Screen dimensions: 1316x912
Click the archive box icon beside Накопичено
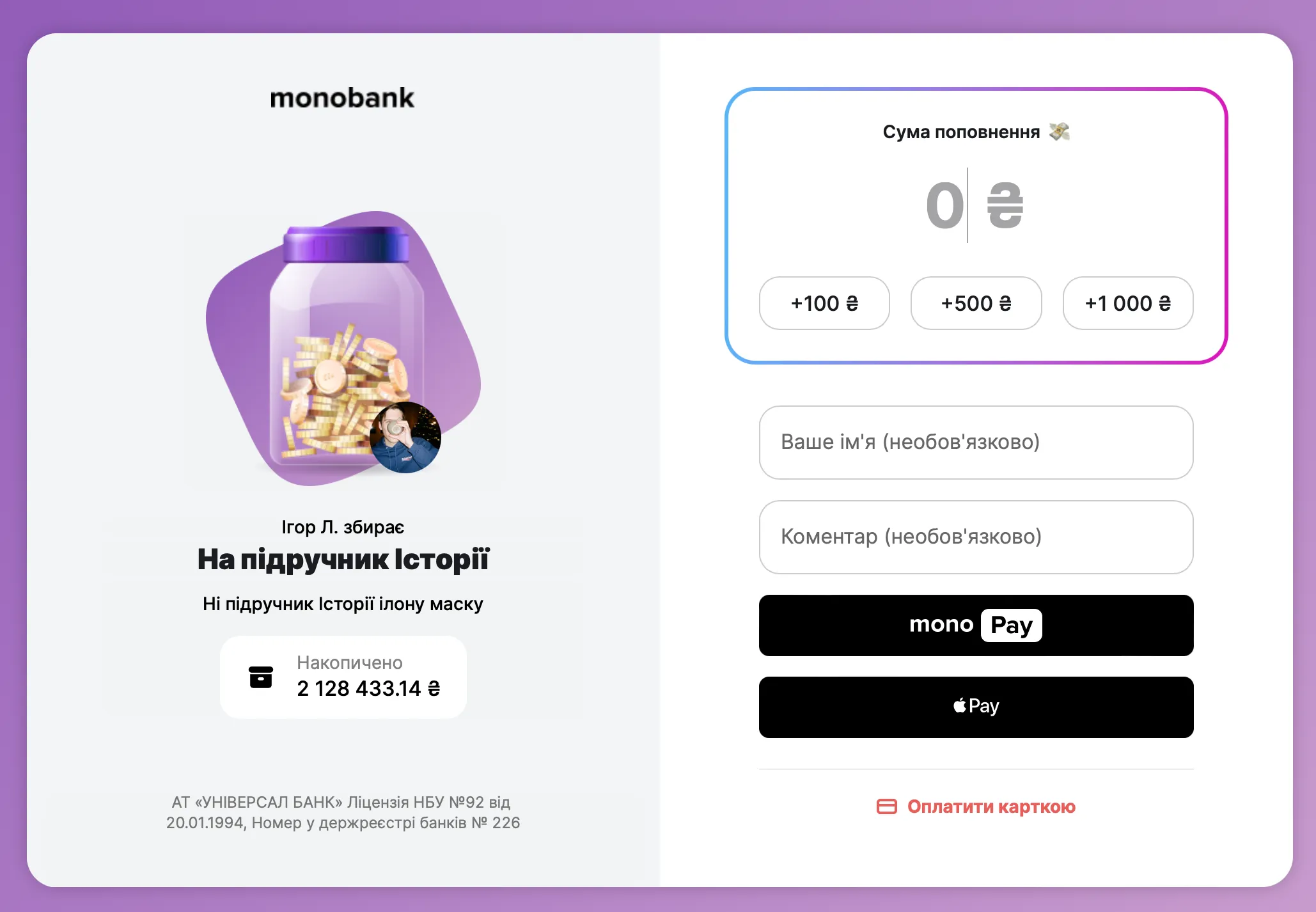(x=261, y=677)
